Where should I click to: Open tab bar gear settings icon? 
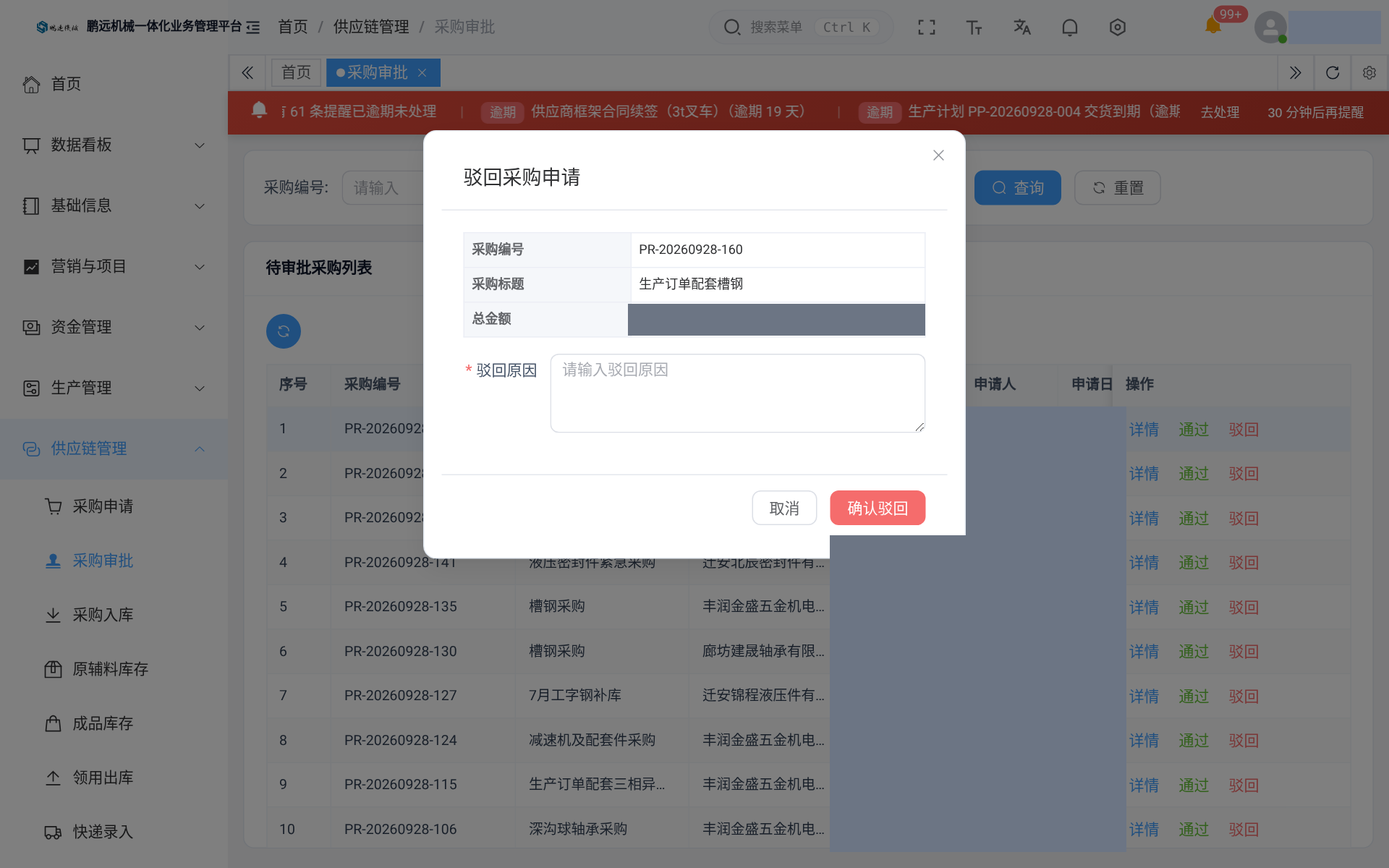pyautogui.click(x=1369, y=72)
